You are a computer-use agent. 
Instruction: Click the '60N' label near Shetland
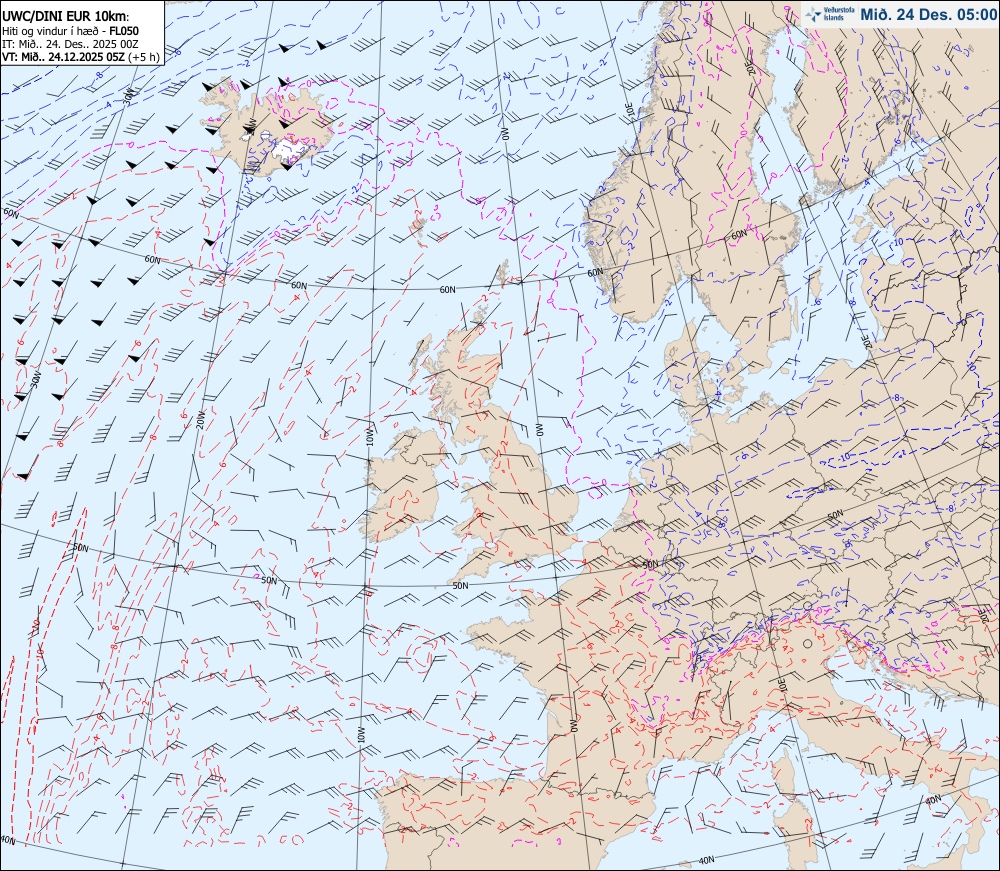(448, 289)
